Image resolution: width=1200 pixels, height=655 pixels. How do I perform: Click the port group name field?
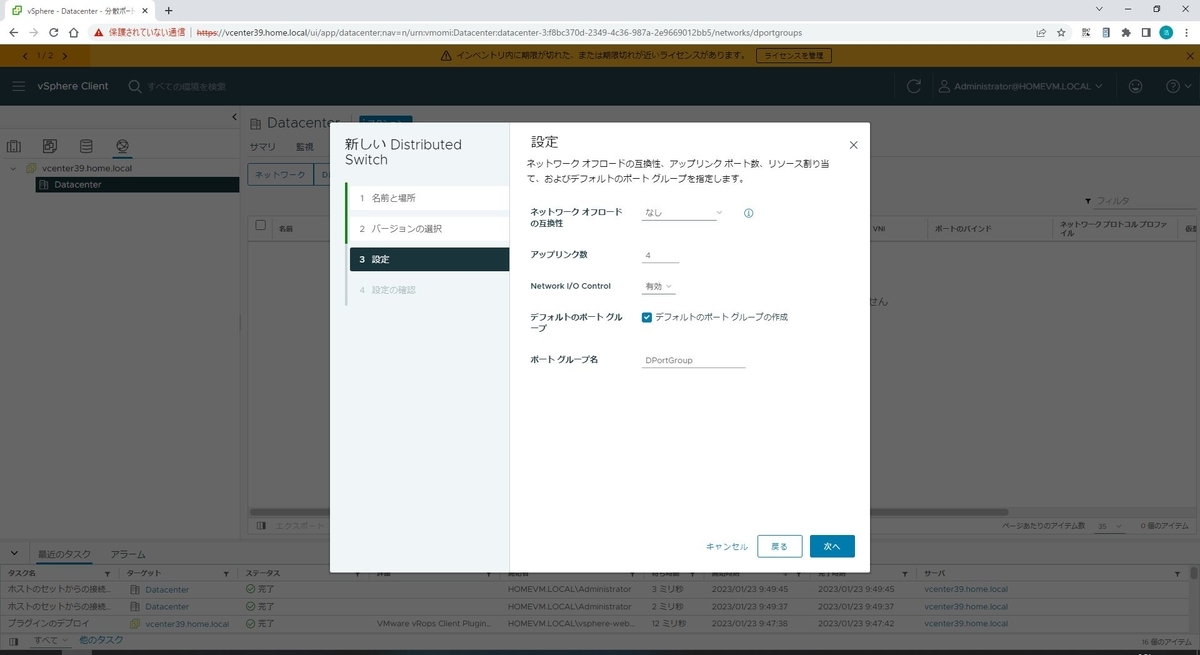[x=694, y=360]
